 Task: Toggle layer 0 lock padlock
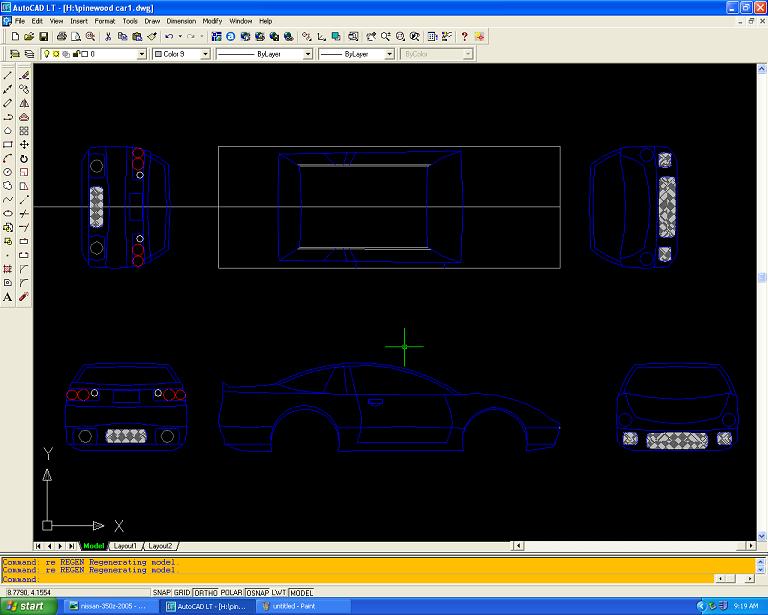pyautogui.click(x=76, y=54)
